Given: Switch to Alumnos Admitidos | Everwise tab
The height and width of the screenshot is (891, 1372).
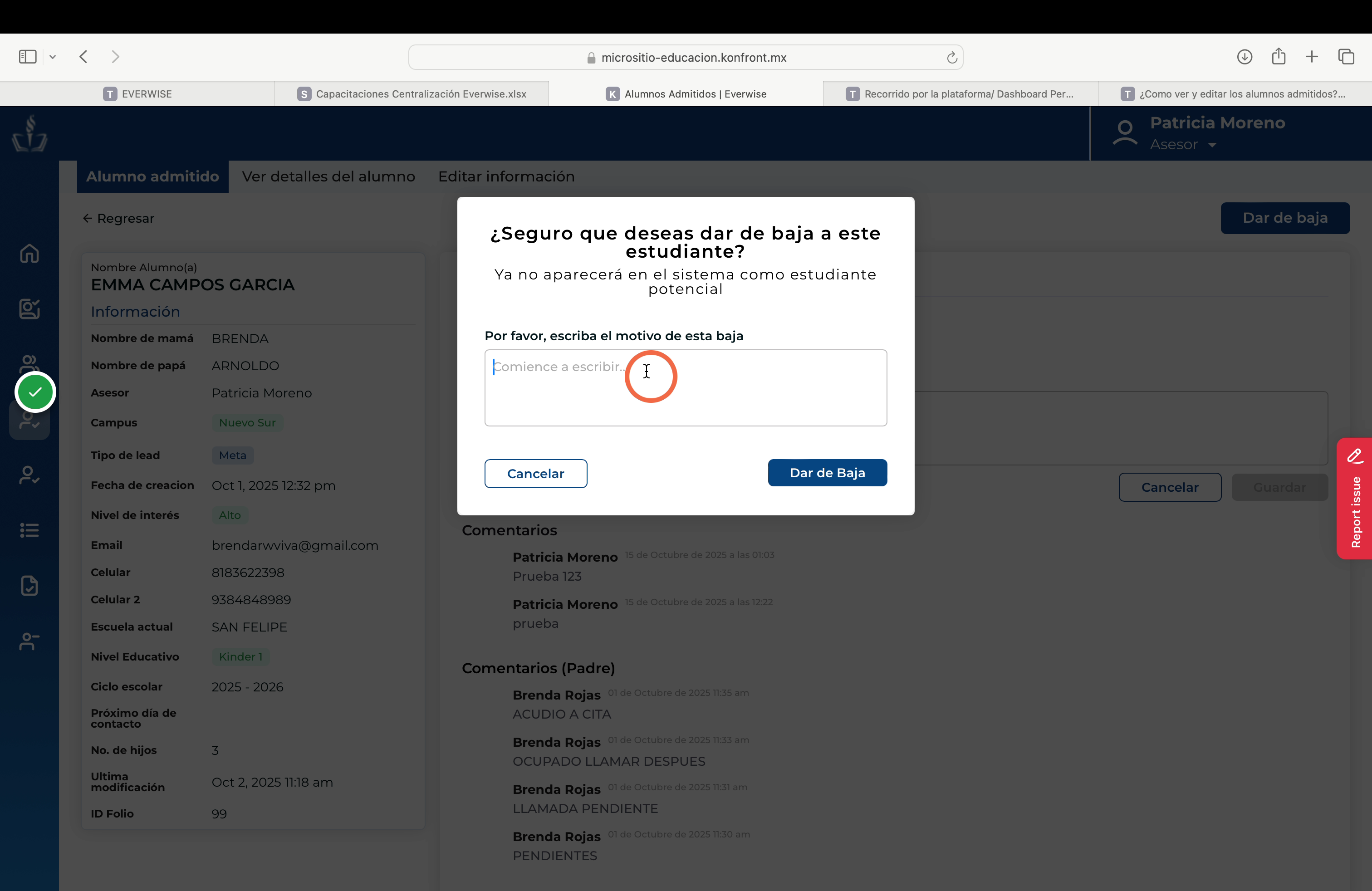Looking at the screenshot, I should pyautogui.click(x=686, y=94).
